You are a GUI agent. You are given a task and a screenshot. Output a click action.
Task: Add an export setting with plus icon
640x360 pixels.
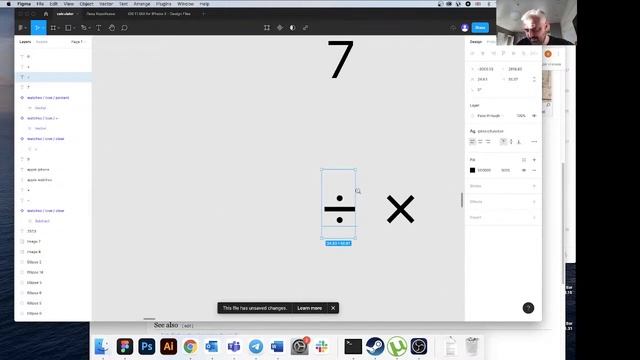pos(534,218)
